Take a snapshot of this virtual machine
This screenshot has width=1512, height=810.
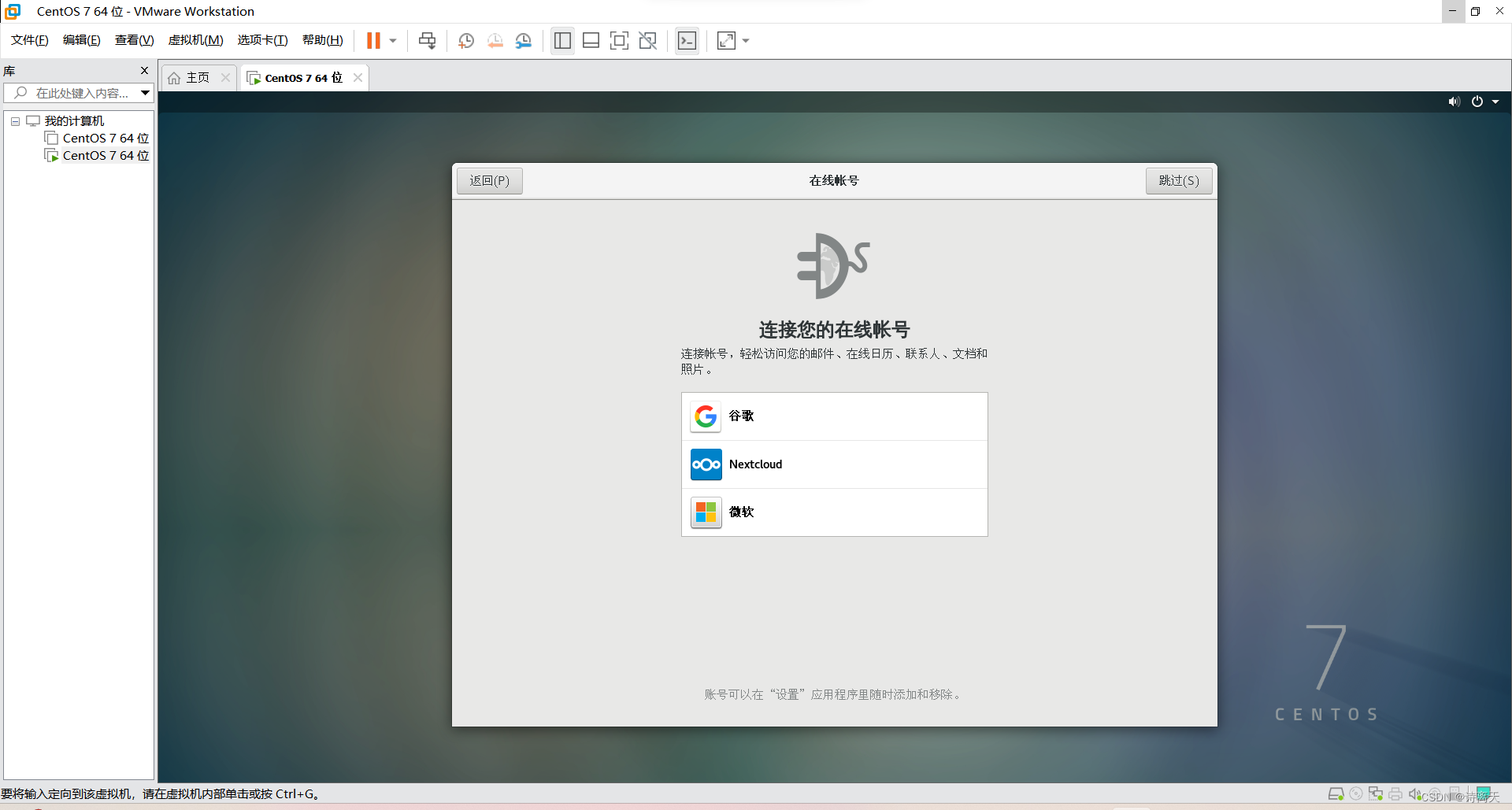[466, 41]
